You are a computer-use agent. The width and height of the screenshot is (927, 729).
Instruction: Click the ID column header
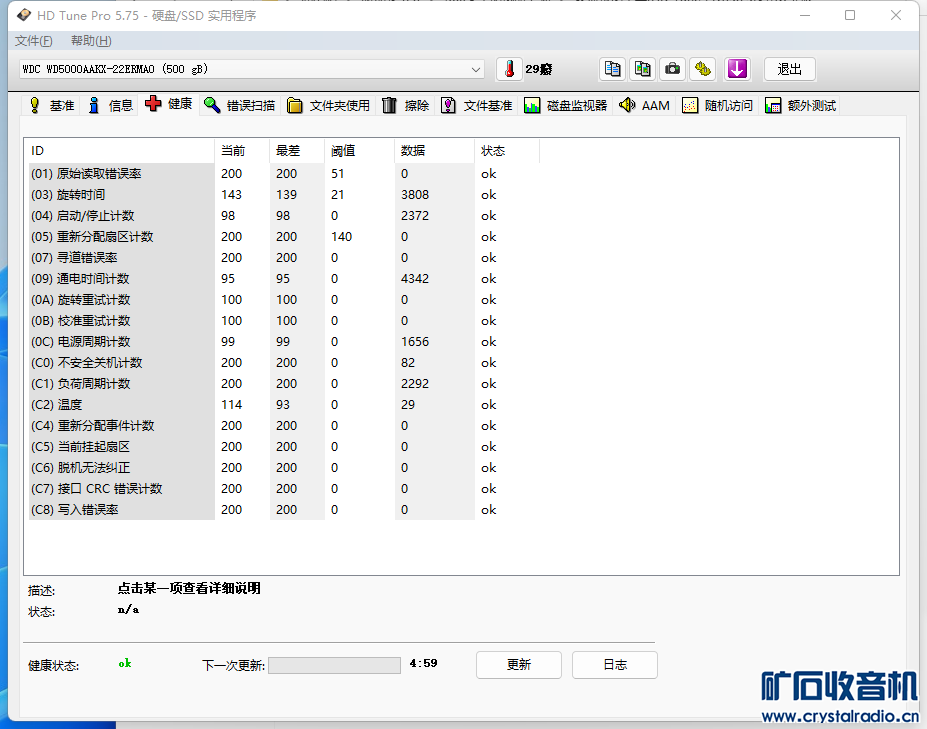[x=121, y=151]
